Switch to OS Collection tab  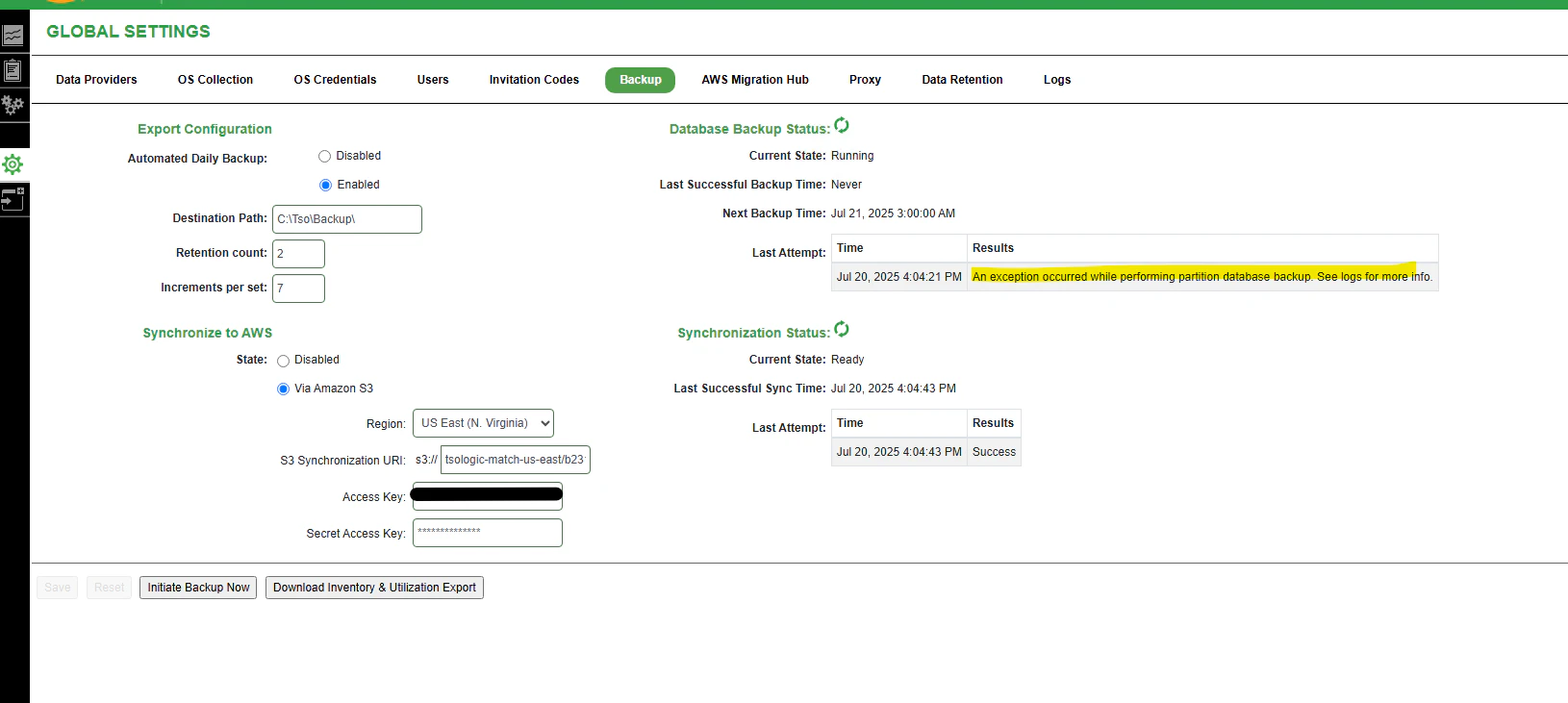click(215, 80)
